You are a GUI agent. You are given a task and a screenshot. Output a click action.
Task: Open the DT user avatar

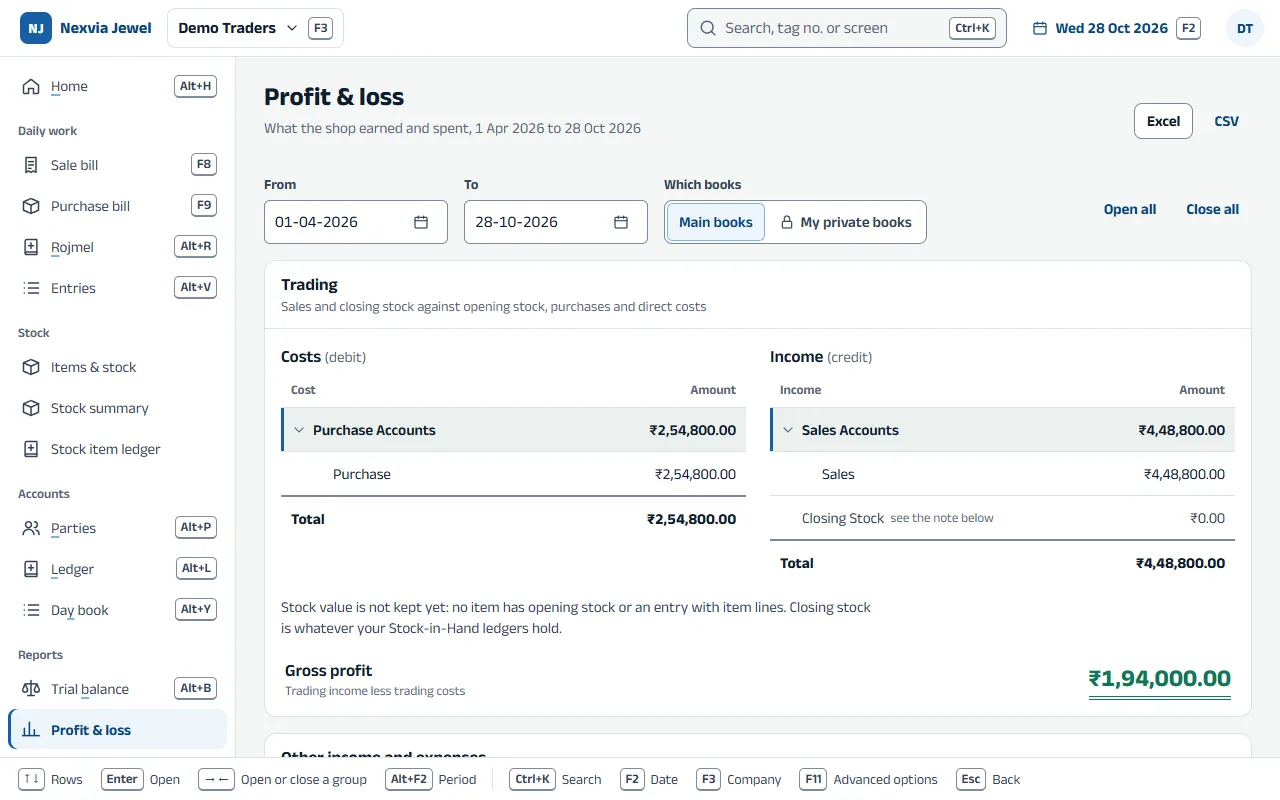tap(1245, 28)
